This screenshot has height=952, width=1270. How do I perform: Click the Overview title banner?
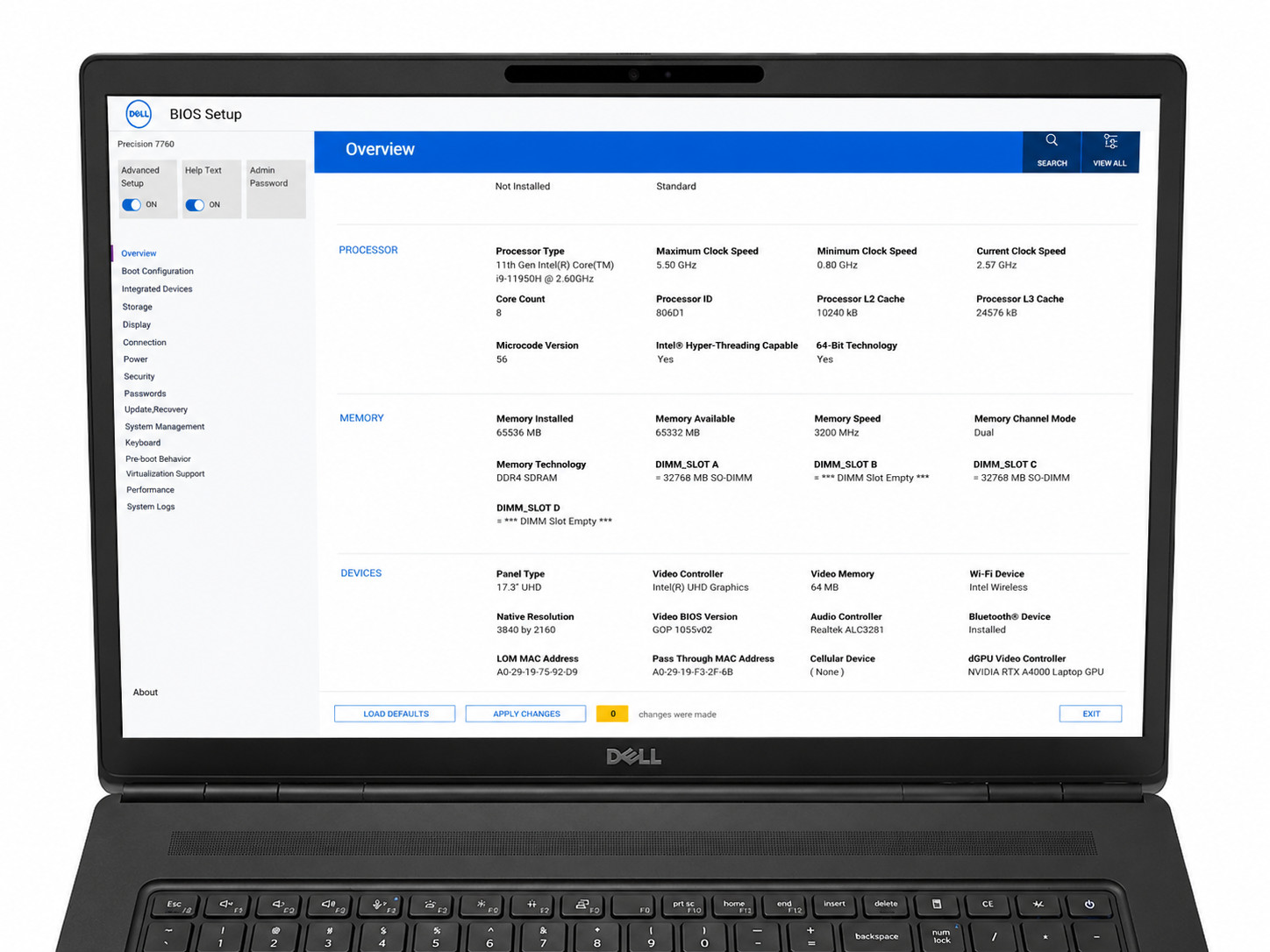pyautogui.click(x=668, y=152)
